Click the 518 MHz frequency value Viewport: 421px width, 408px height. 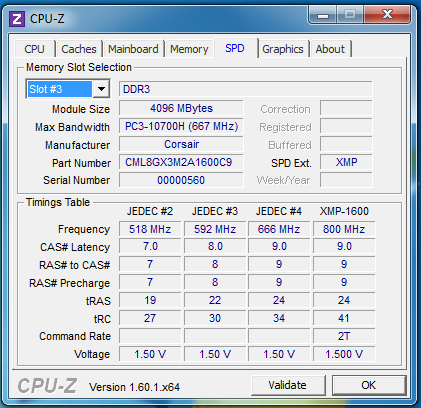click(x=150, y=229)
